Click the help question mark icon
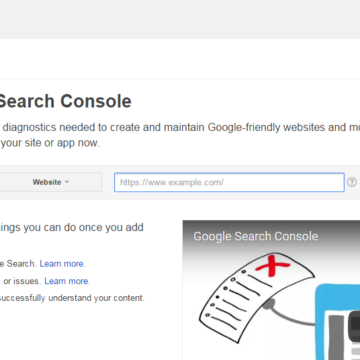360x360 pixels. [x=352, y=182]
